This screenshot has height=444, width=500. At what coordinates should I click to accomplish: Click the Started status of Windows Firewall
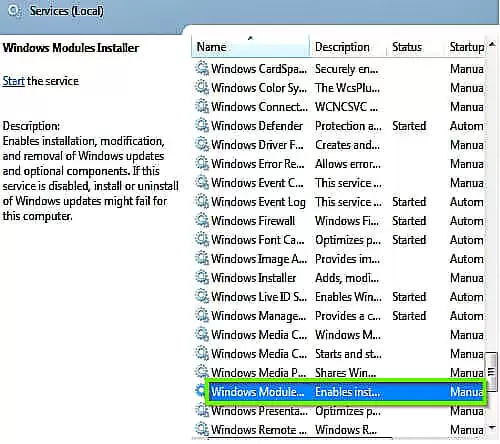(409, 221)
